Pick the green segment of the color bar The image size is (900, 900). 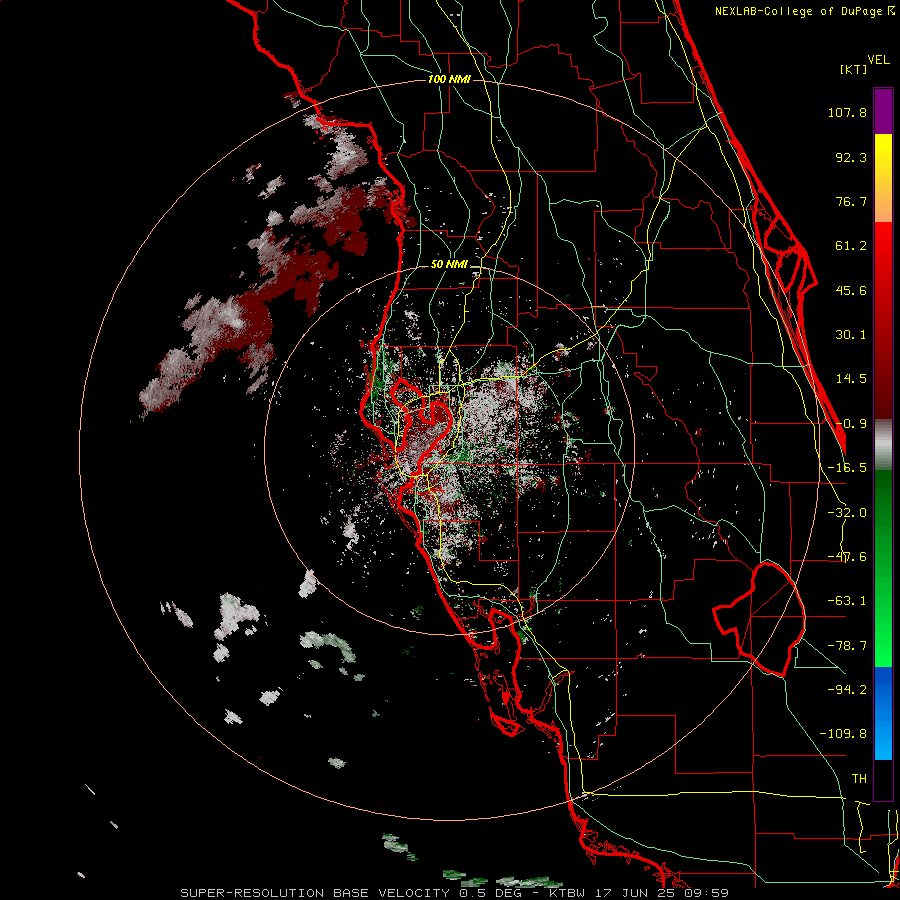[x=883, y=568]
